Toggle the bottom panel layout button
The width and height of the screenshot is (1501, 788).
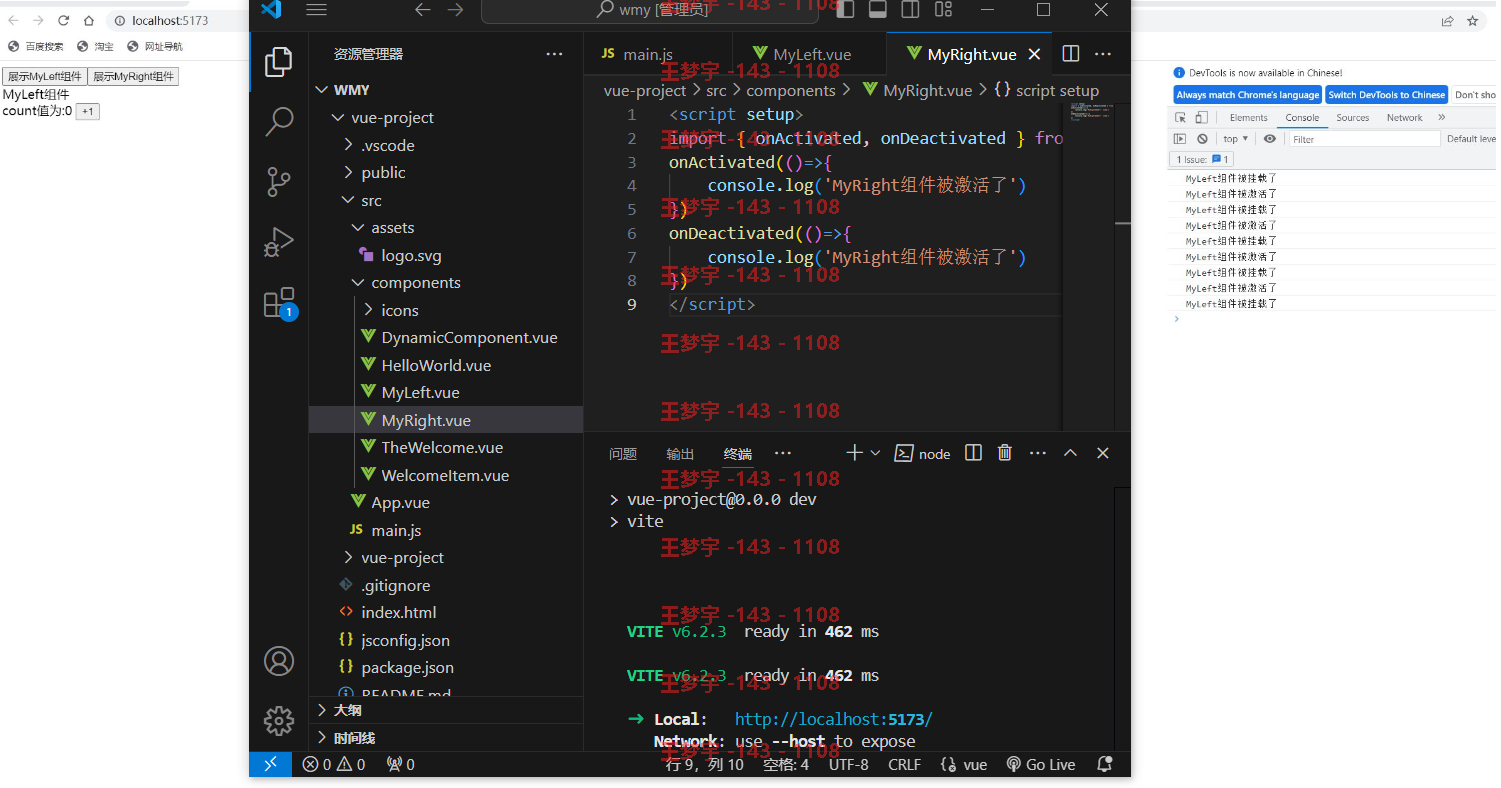tap(878, 10)
